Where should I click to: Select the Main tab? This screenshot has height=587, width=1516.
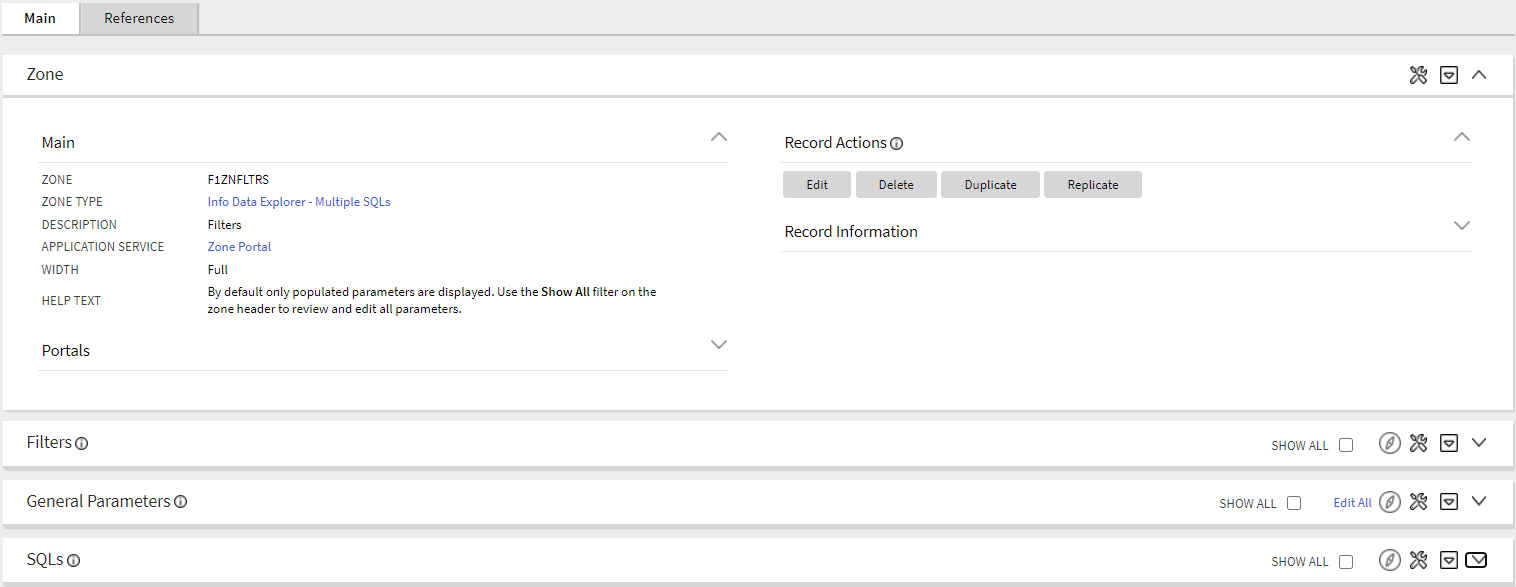(x=40, y=18)
